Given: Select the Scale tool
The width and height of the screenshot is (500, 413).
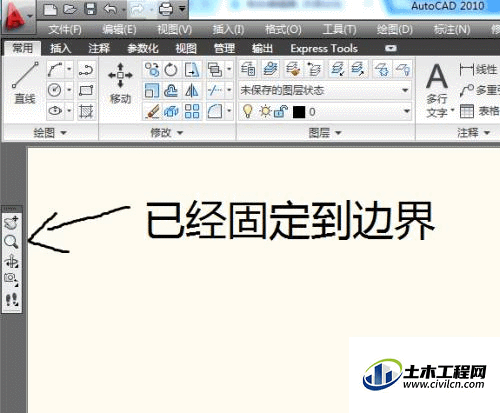Looking at the screenshot, I should [x=152, y=90].
